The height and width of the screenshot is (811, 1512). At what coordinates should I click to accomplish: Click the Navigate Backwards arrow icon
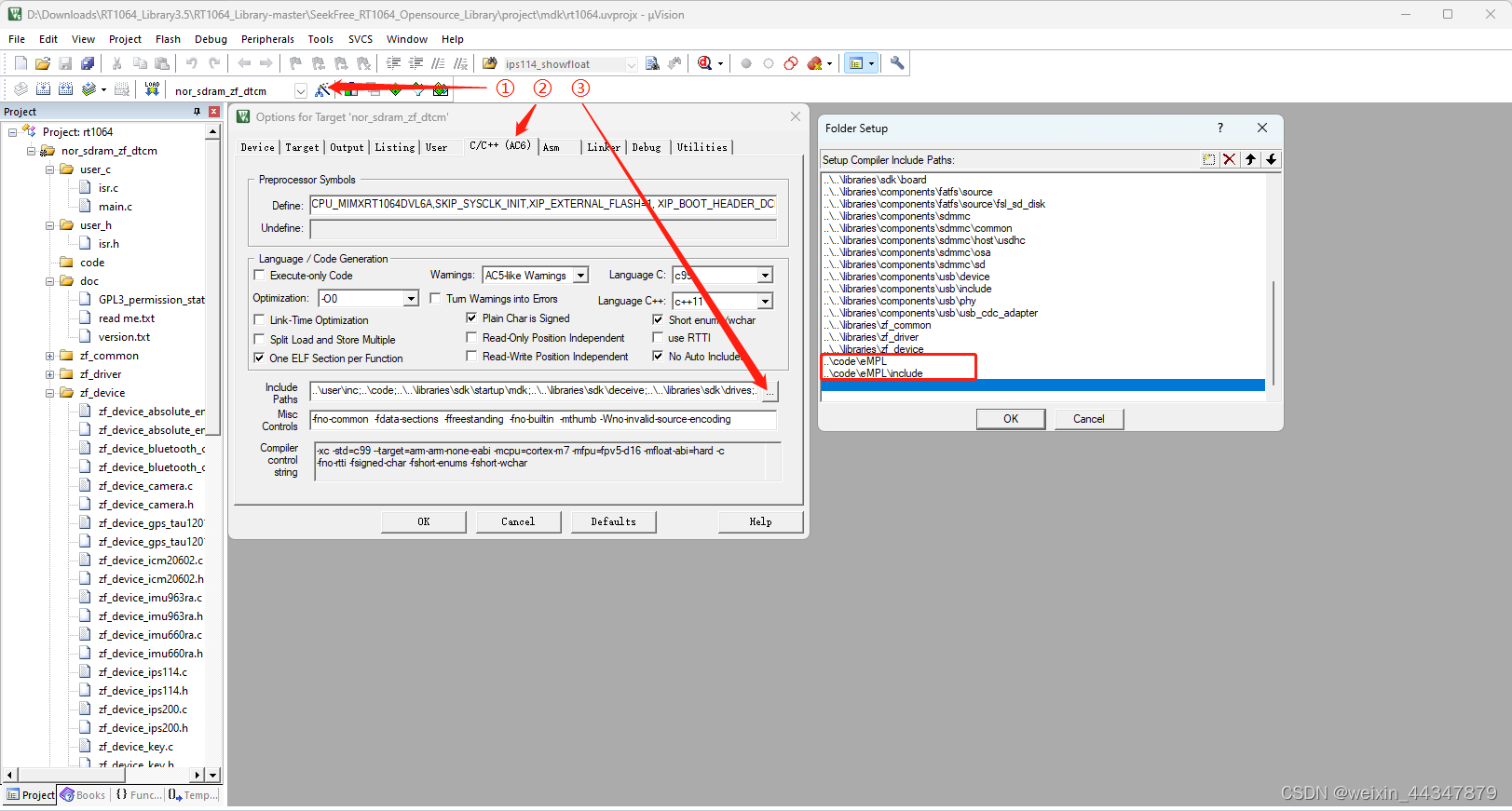tap(244, 63)
